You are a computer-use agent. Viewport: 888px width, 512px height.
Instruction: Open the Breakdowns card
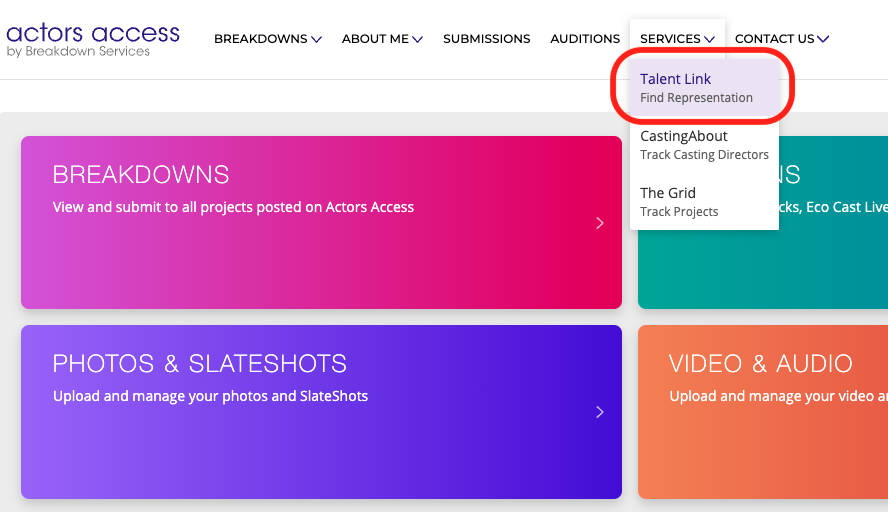pyautogui.click(x=321, y=222)
